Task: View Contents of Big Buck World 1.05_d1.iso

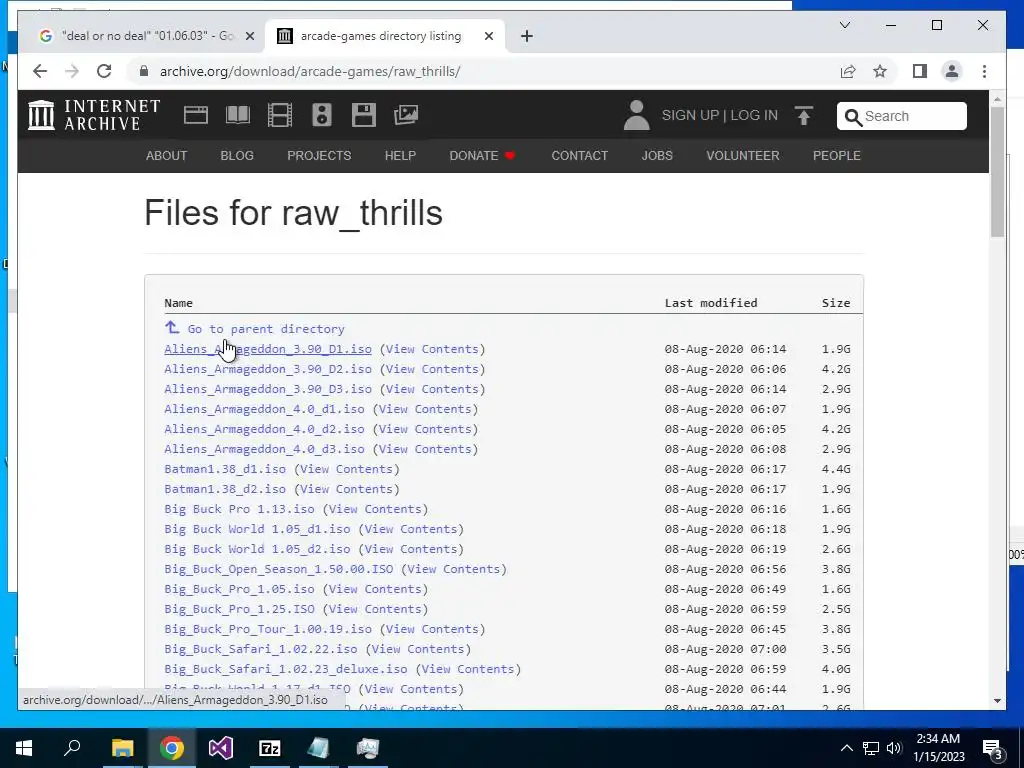Action: coord(411,529)
